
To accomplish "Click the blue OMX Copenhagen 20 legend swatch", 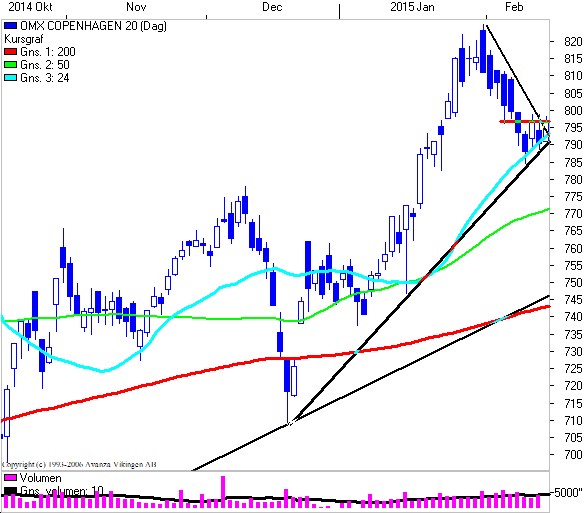I will (10, 26).
